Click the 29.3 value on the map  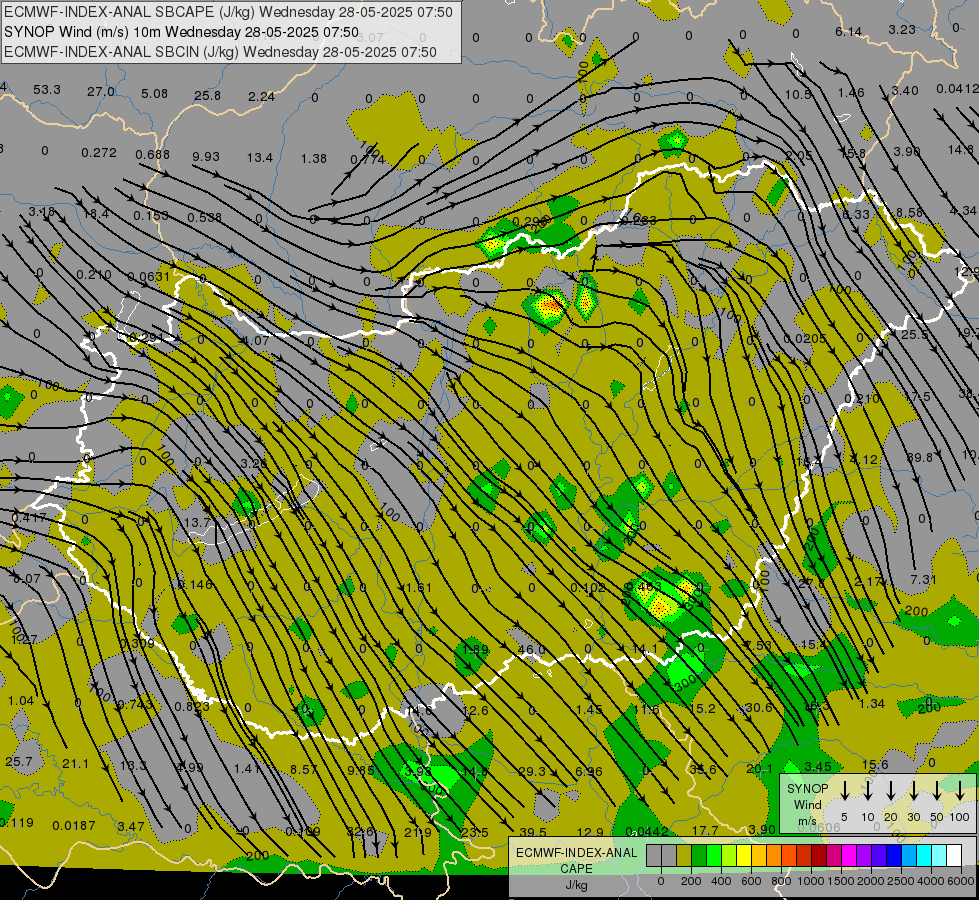[x=532, y=772]
